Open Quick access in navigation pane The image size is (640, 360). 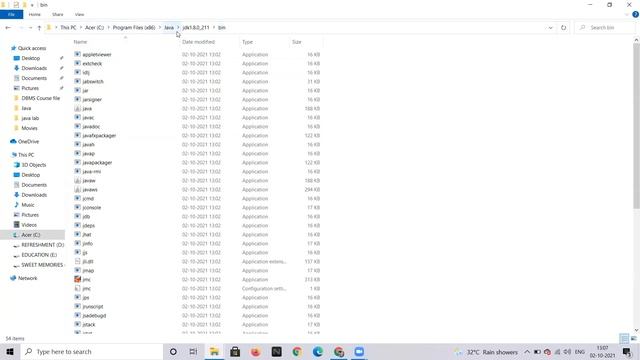(x=32, y=48)
